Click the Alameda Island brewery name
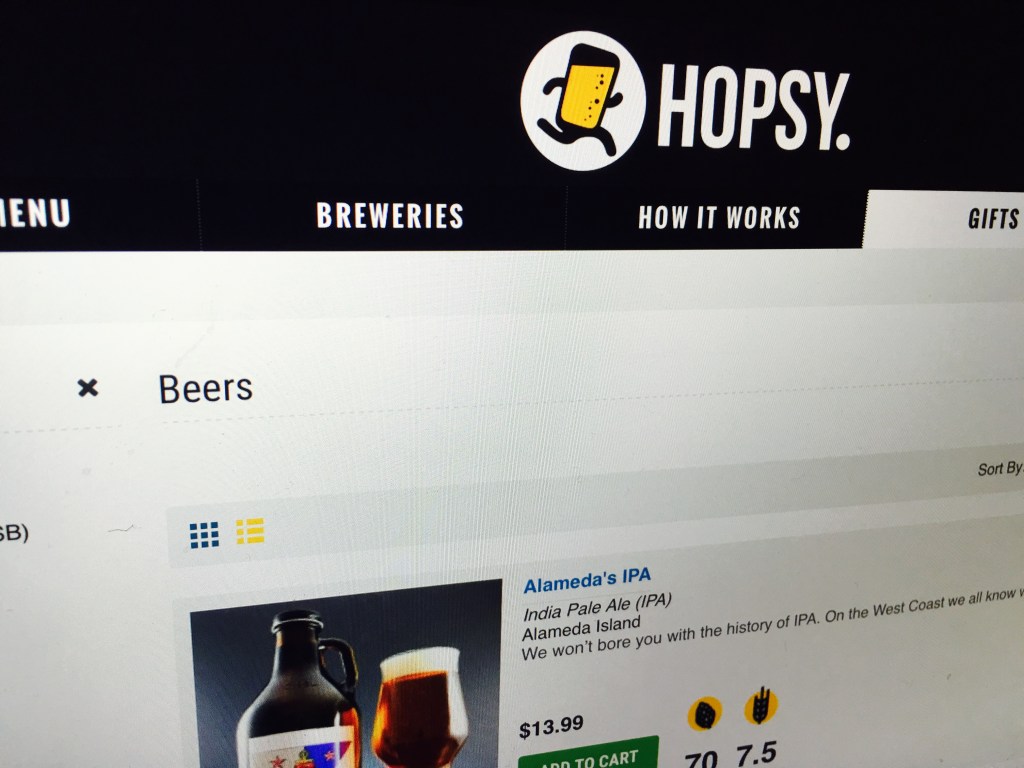The height and width of the screenshot is (768, 1024). point(581,628)
